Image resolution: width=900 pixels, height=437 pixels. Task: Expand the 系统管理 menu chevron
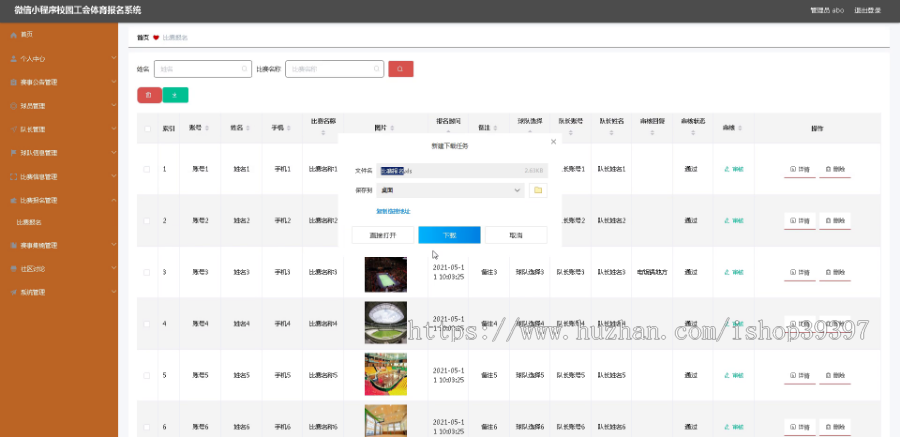[113, 292]
